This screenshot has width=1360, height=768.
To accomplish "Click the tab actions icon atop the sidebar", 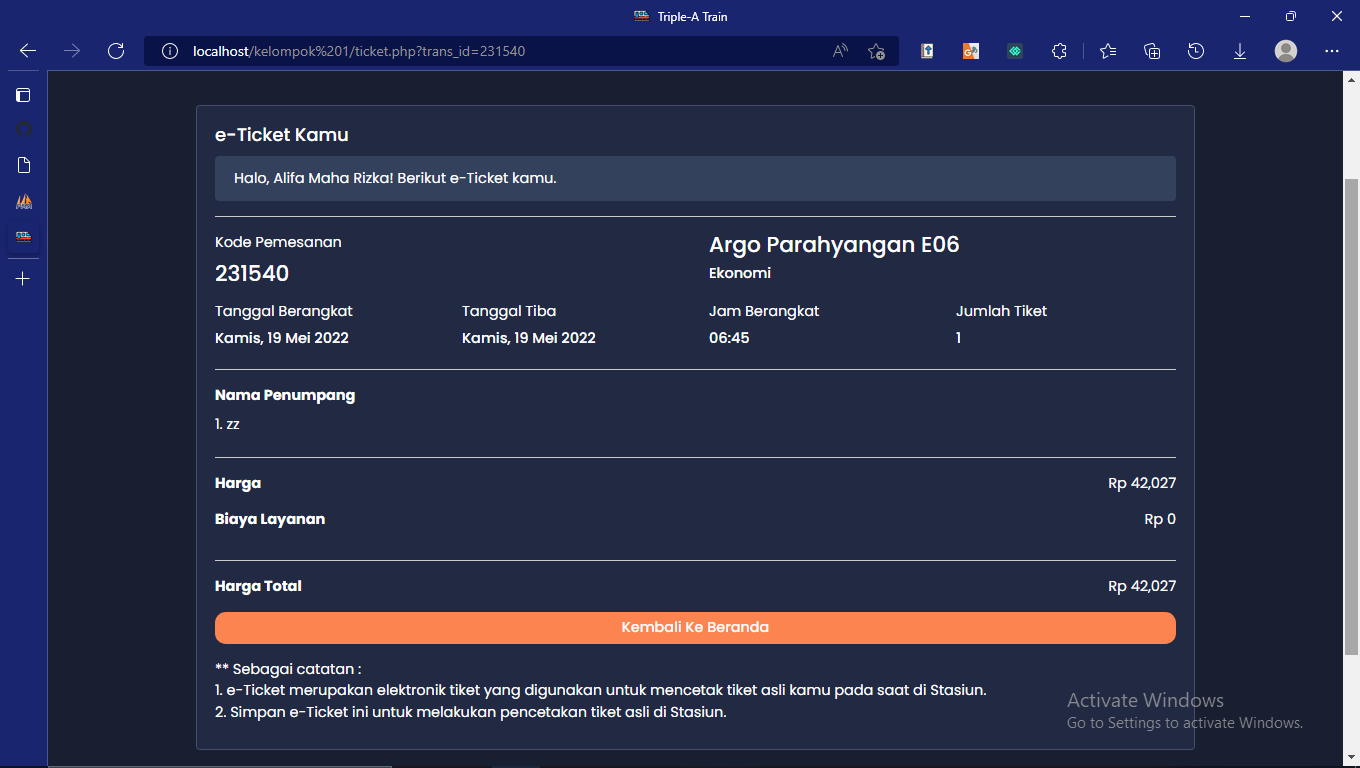I will click(x=22, y=95).
